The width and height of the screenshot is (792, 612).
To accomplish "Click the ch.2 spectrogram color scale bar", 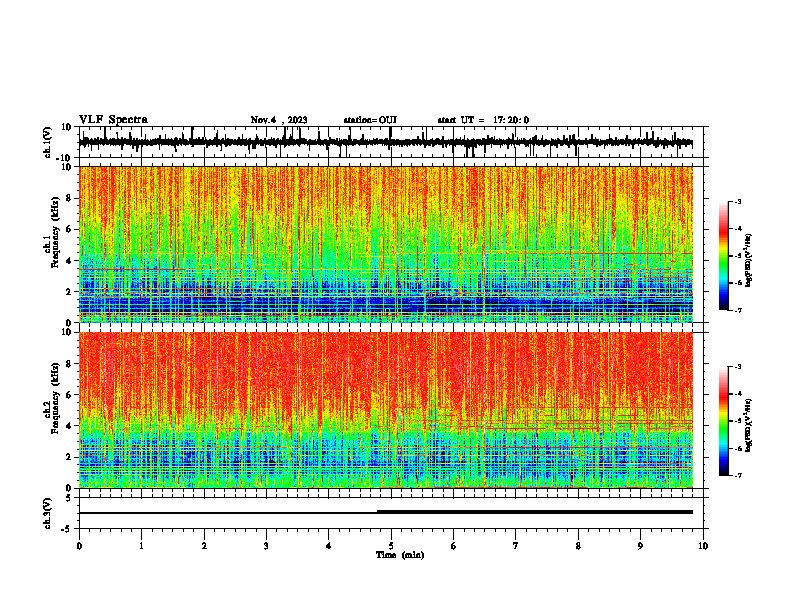I will 724,421.
